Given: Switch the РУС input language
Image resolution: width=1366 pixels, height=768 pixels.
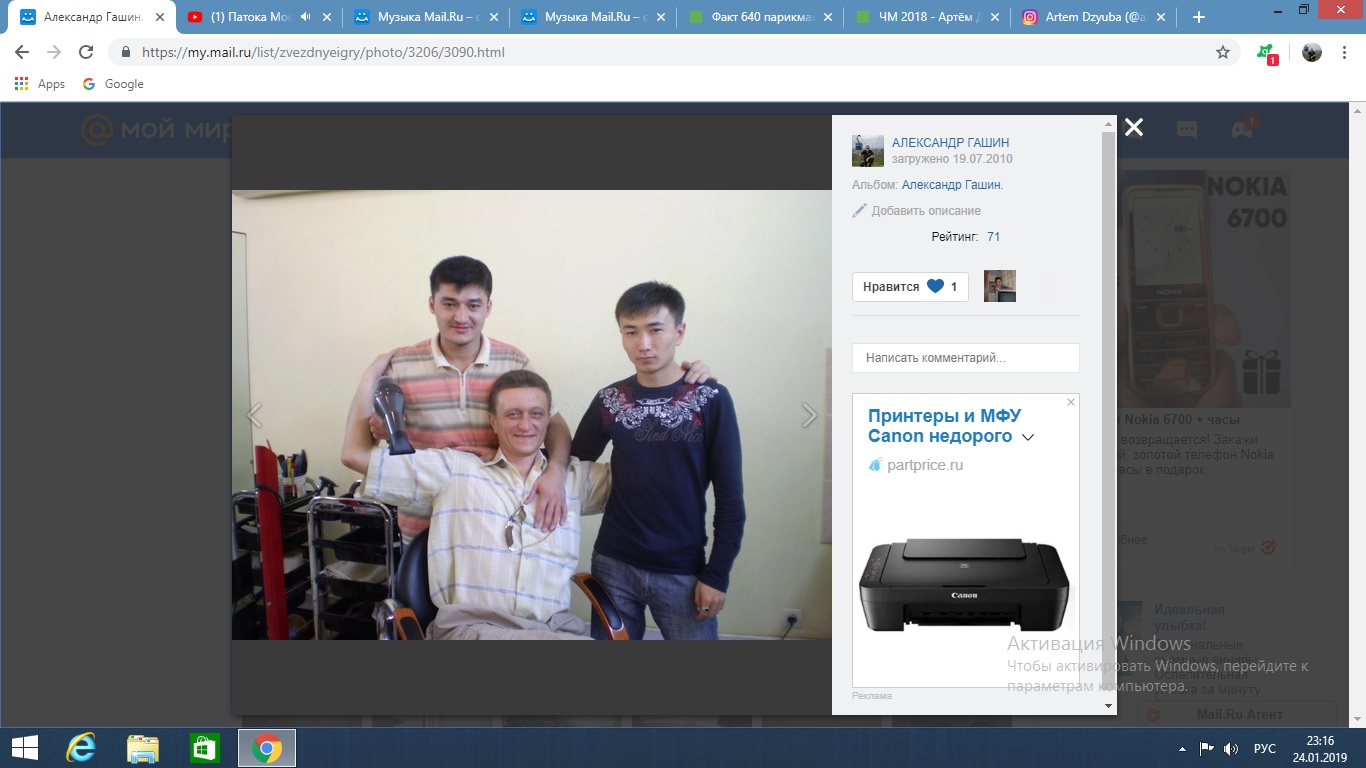Looking at the screenshot, I should point(1265,748).
